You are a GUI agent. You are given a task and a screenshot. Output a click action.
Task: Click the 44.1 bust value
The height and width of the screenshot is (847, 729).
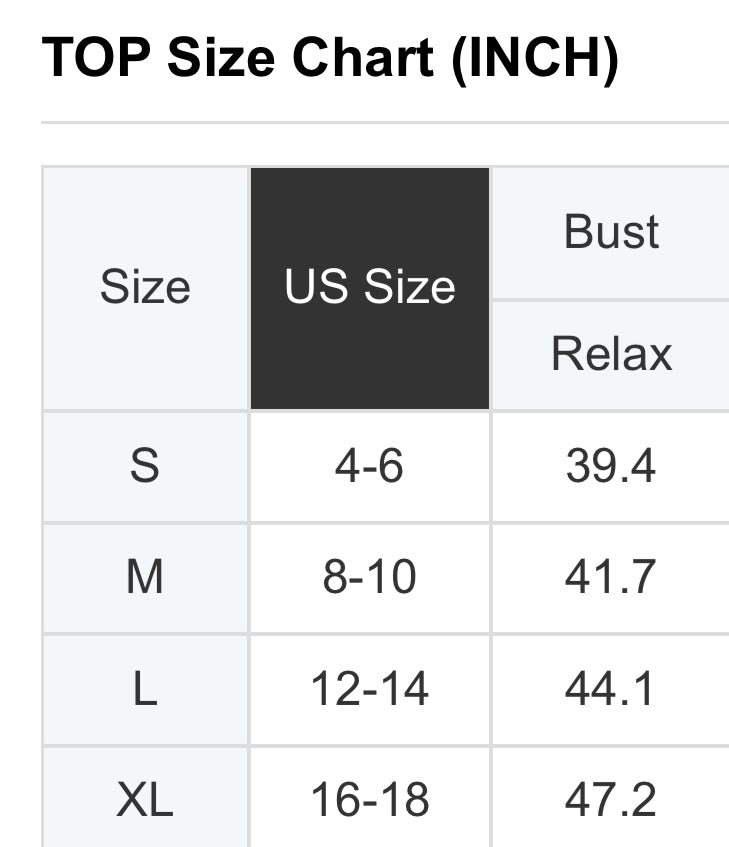611,689
